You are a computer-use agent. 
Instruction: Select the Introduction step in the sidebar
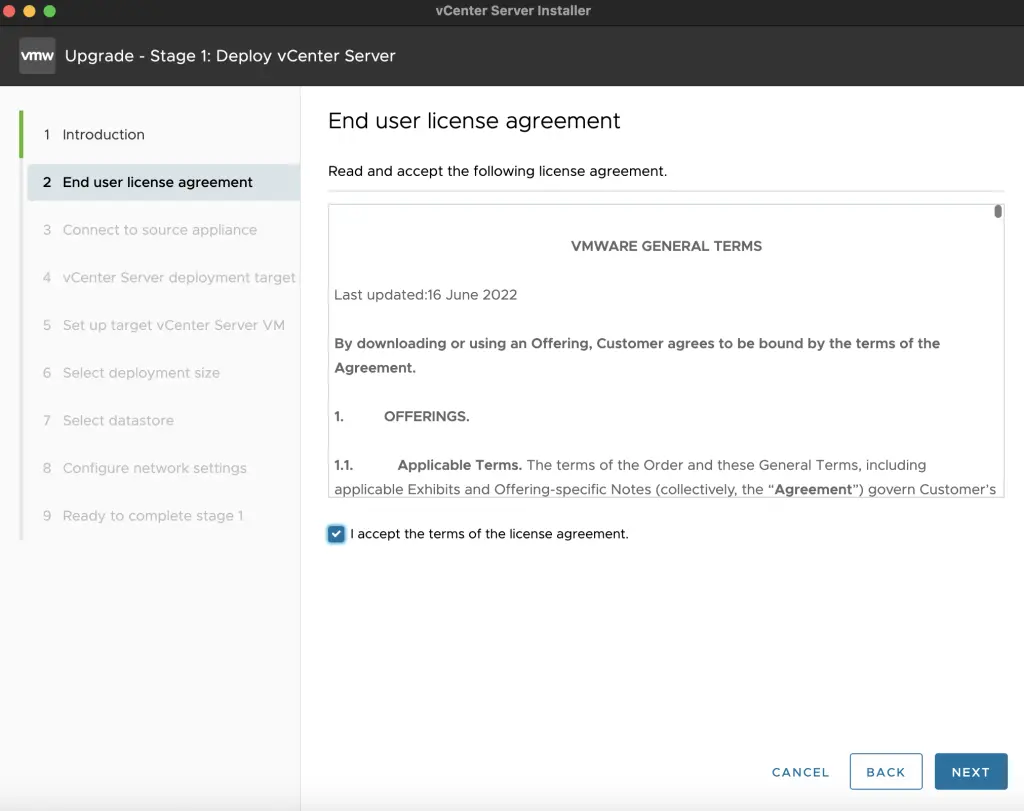(105, 134)
